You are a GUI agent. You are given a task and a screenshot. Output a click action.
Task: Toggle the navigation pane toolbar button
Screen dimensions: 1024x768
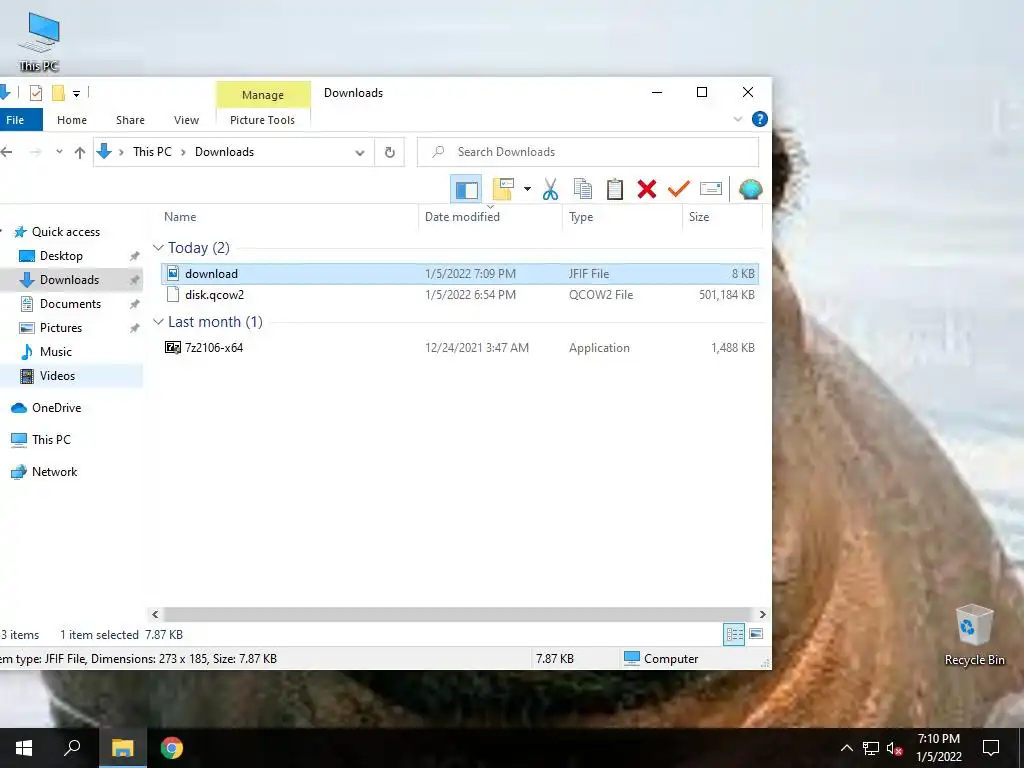[466, 189]
